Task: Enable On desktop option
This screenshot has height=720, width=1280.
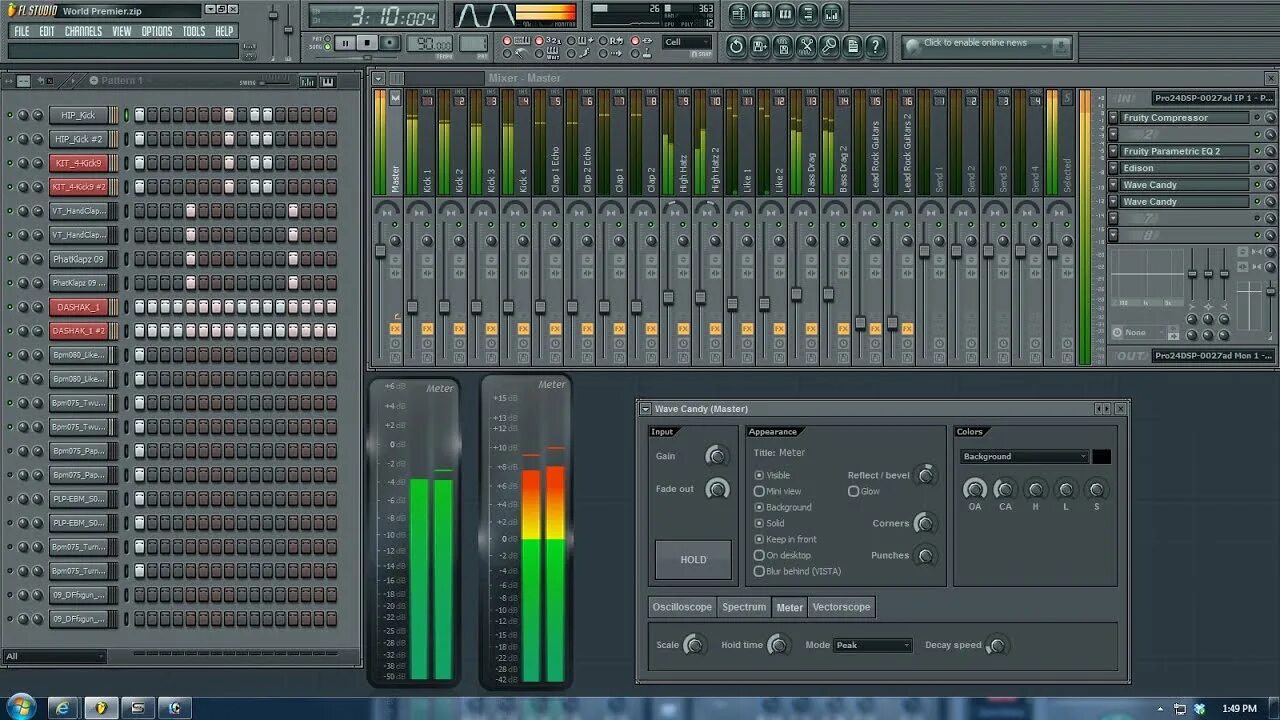Action: [x=760, y=556]
